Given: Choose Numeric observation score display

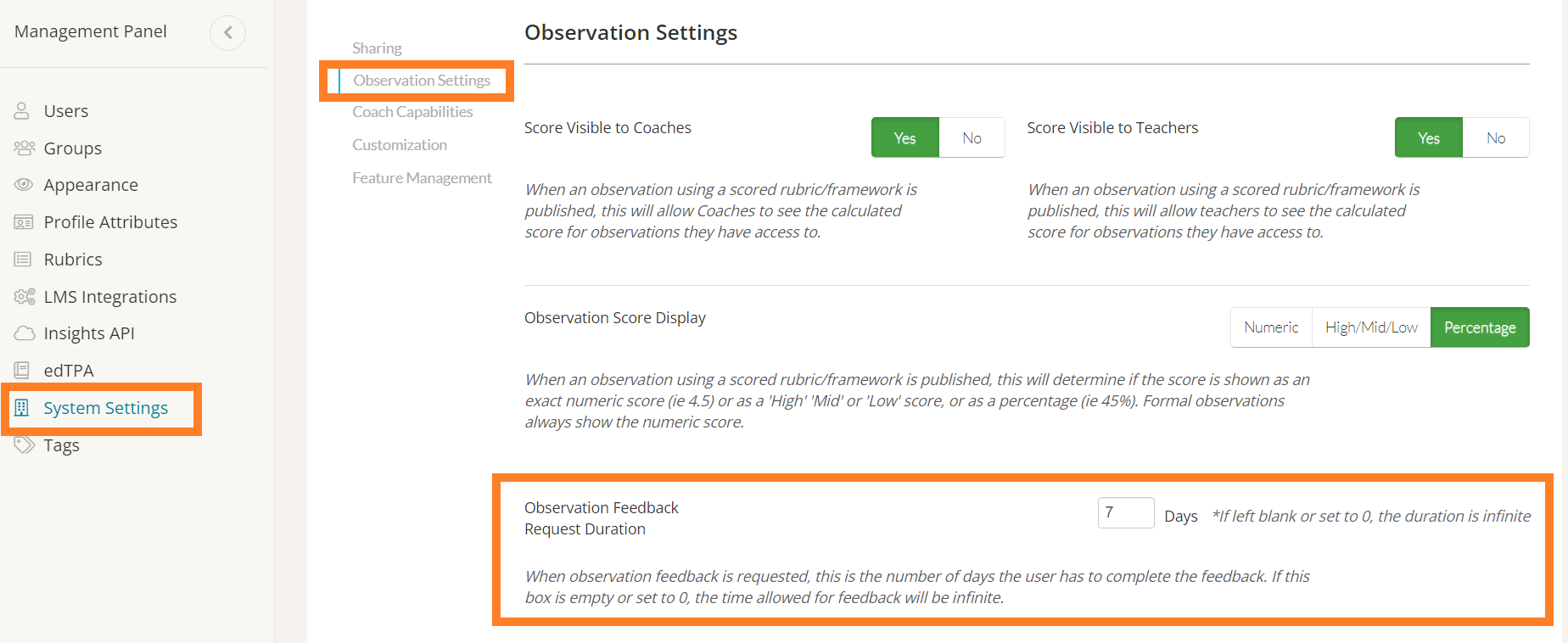Looking at the screenshot, I should (x=1270, y=327).
